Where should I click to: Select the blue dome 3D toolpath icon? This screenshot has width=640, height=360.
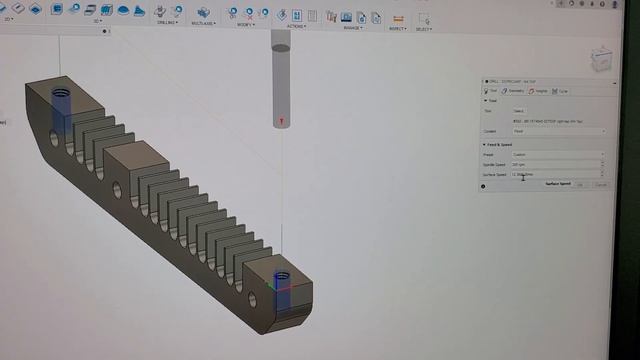click(123, 10)
